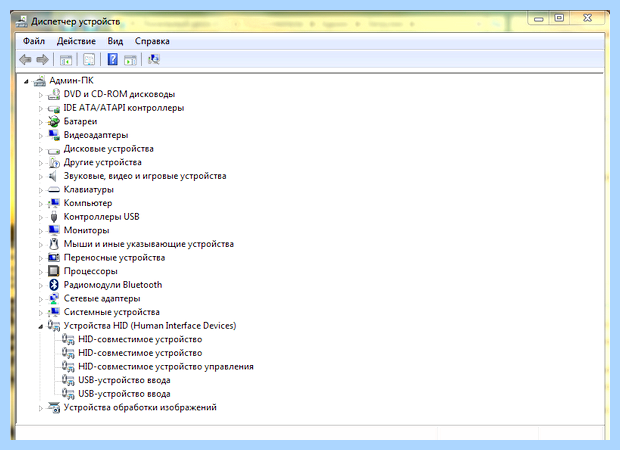The image size is (620, 450).
Task: Click the DVD и CD-ROM drive icon
Action: tap(53, 94)
